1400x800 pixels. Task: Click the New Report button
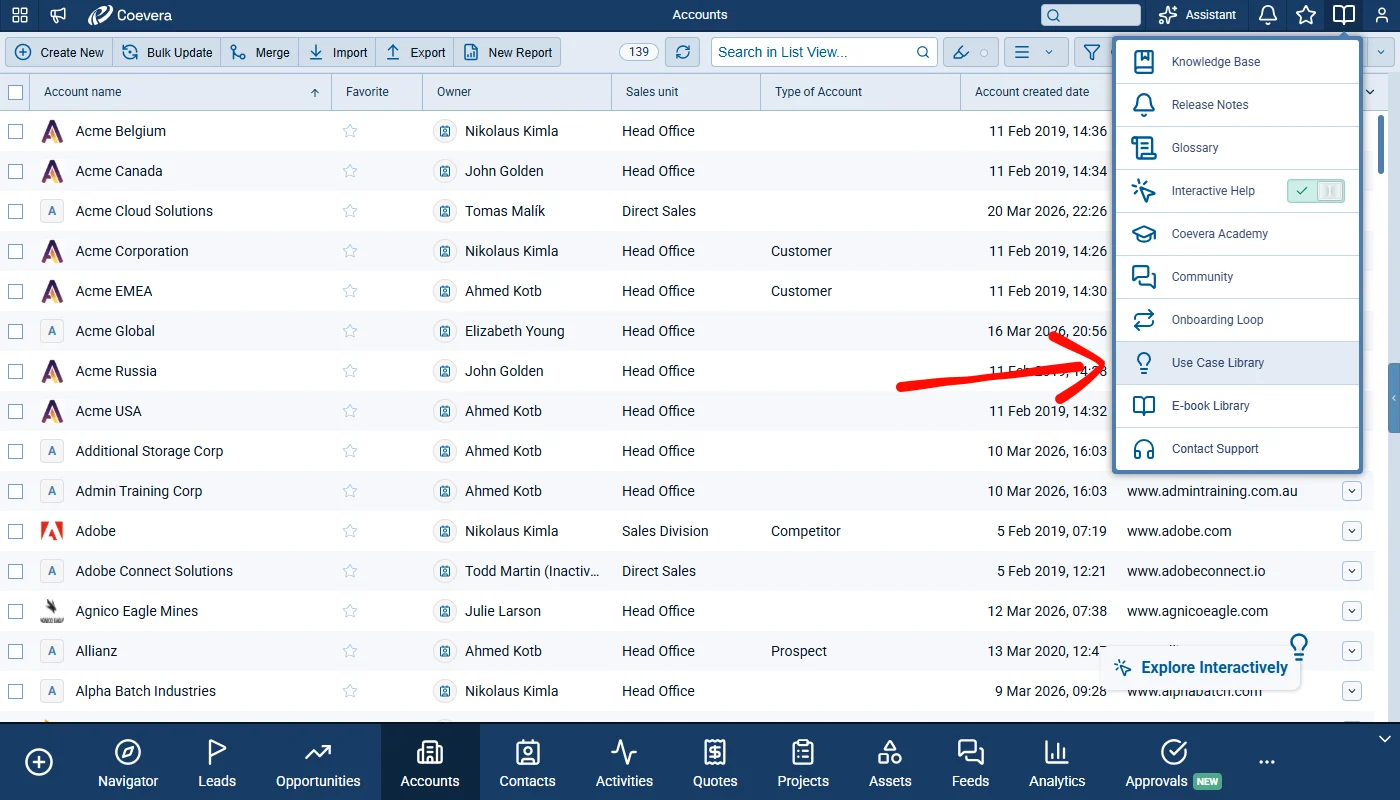[x=507, y=52]
